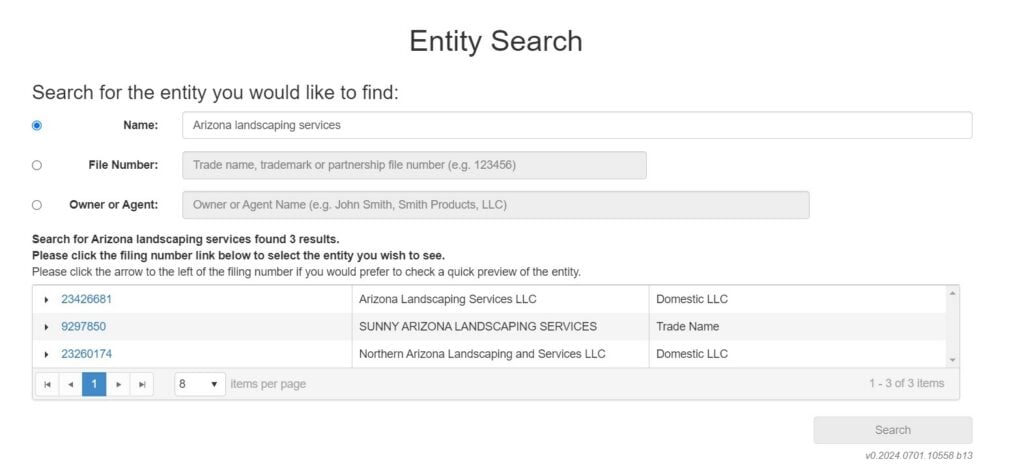1024x470 pixels.
Task: Go to the previous results page
Action: (x=71, y=384)
